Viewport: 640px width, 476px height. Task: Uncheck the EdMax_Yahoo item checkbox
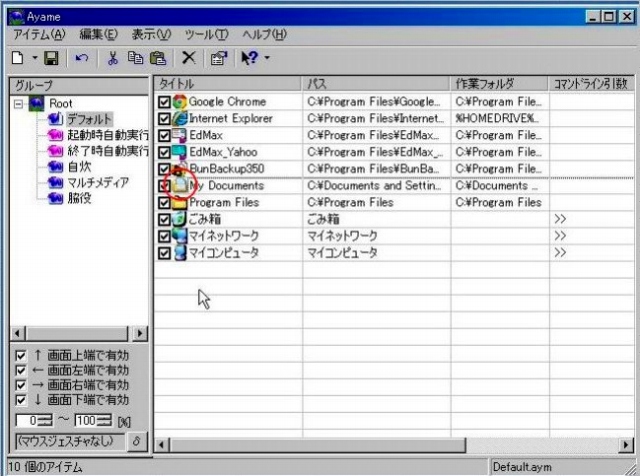[x=164, y=152]
